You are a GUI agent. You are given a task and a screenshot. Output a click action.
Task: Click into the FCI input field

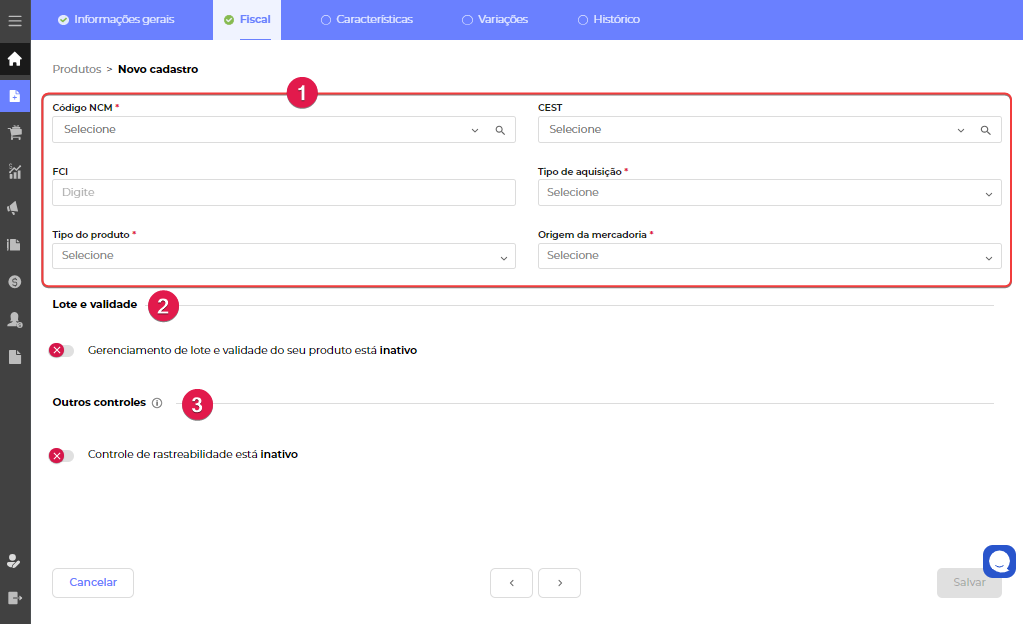click(284, 193)
